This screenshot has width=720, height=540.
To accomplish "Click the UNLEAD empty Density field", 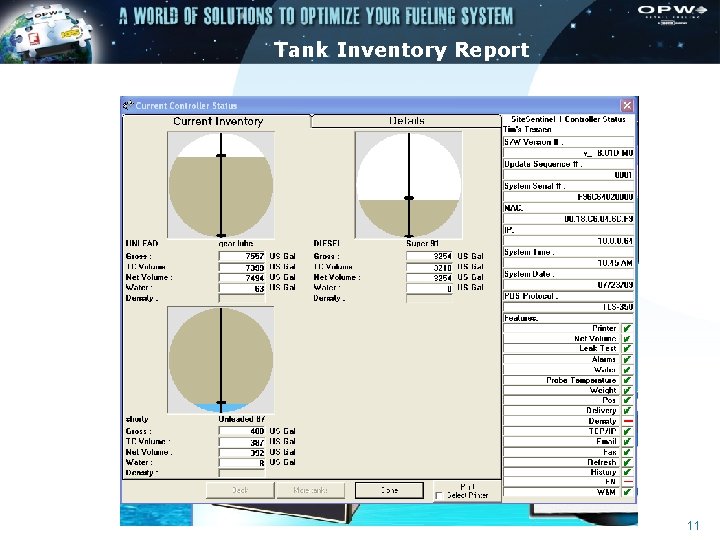I will coord(242,298).
